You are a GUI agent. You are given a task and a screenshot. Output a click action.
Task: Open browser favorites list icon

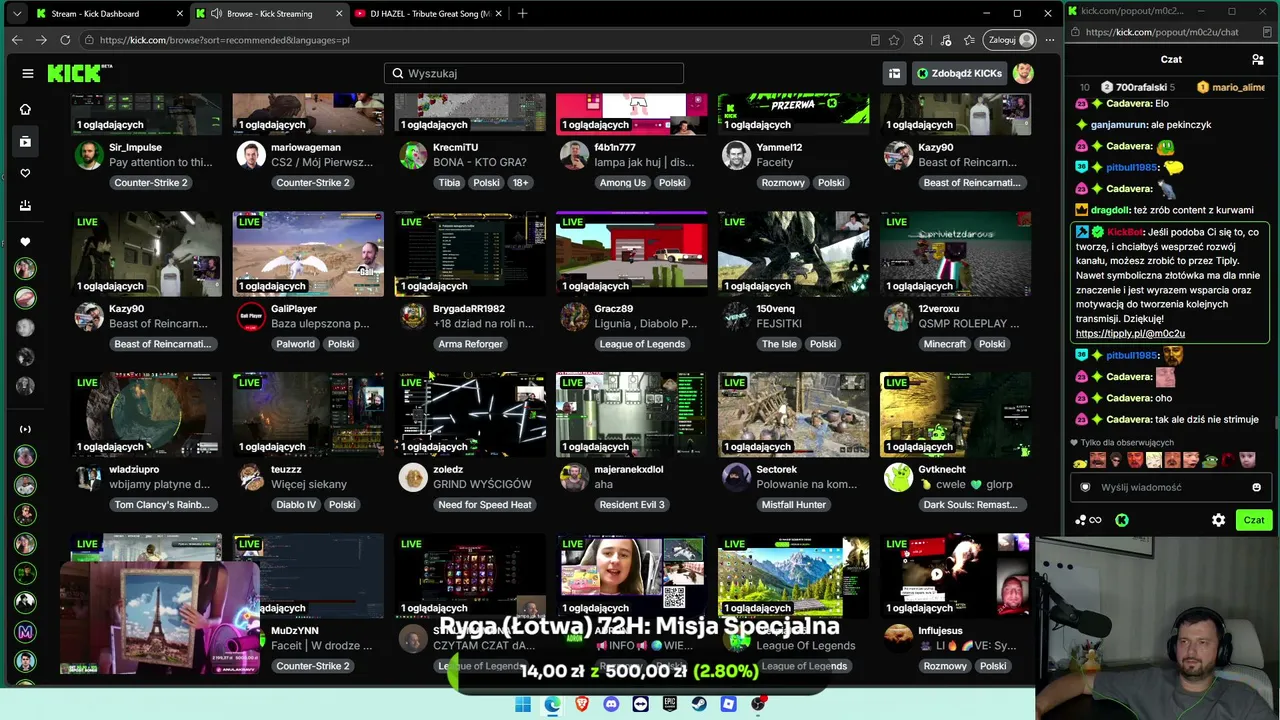[x=969, y=40]
